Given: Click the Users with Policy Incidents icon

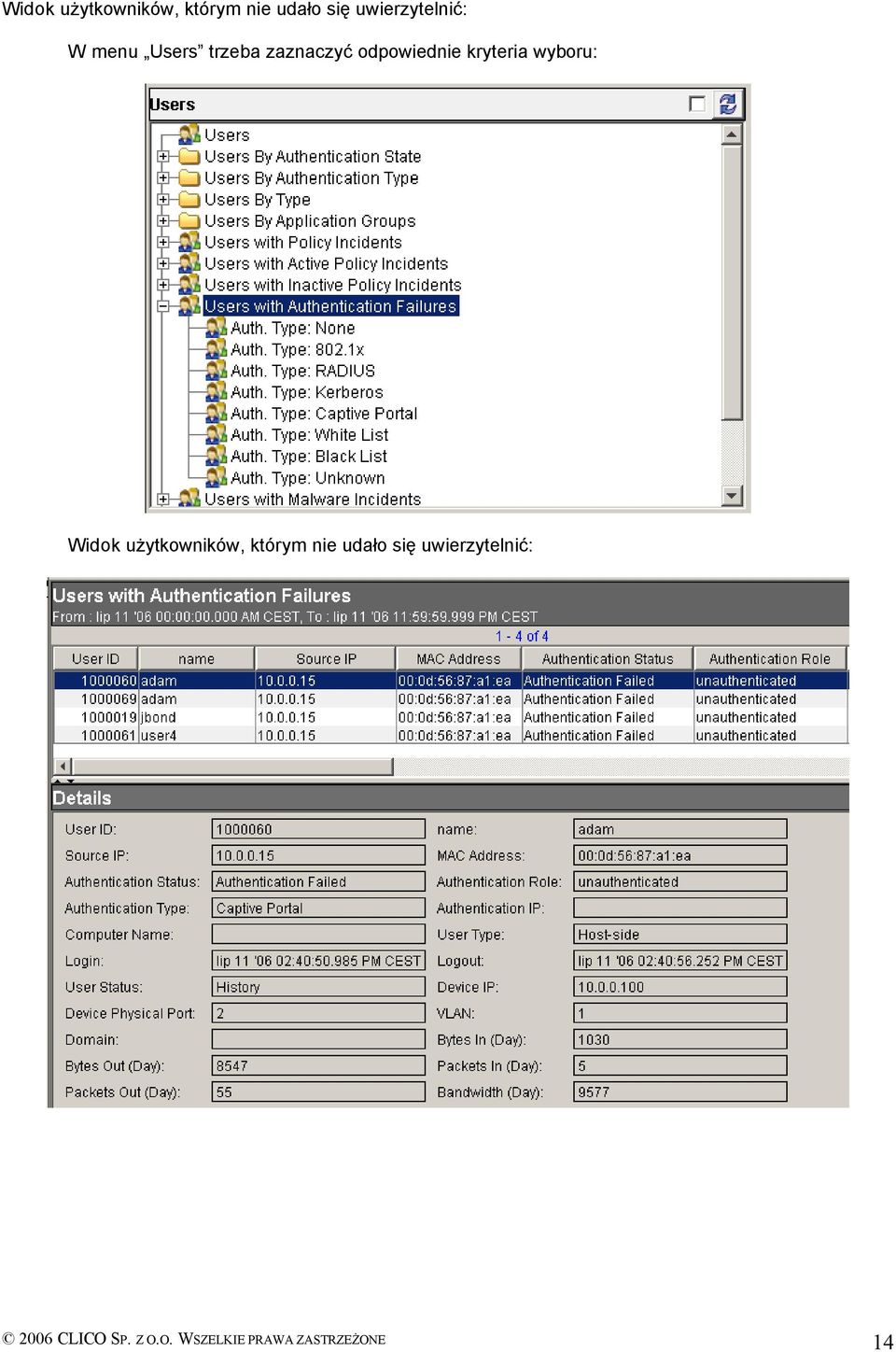Looking at the screenshot, I should pyautogui.click(x=189, y=242).
